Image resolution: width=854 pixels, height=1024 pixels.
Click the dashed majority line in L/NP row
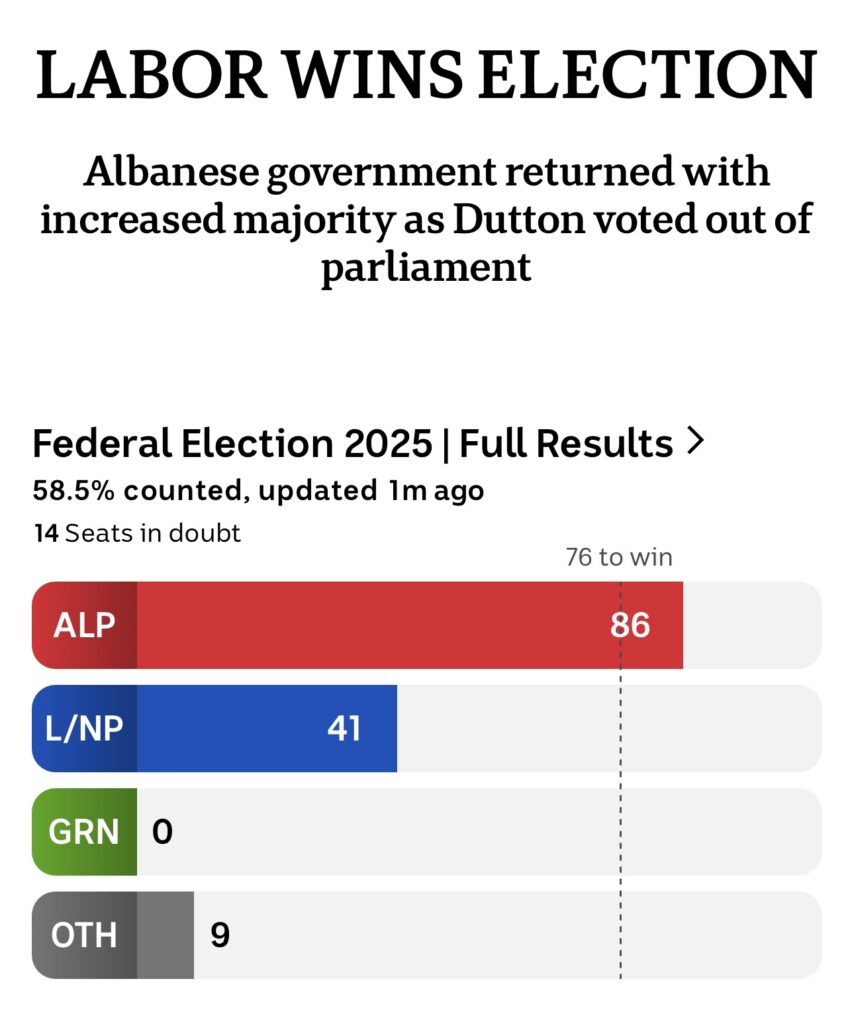tap(620, 728)
